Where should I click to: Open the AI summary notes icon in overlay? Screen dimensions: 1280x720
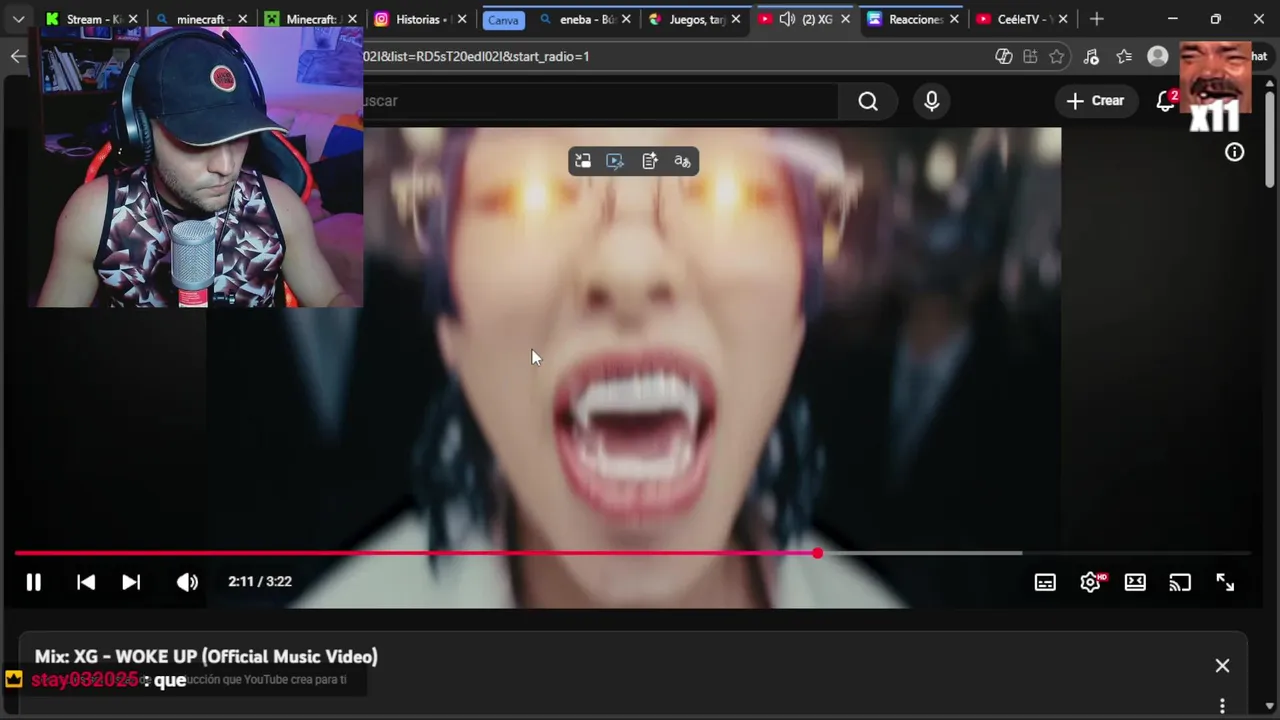tap(649, 161)
